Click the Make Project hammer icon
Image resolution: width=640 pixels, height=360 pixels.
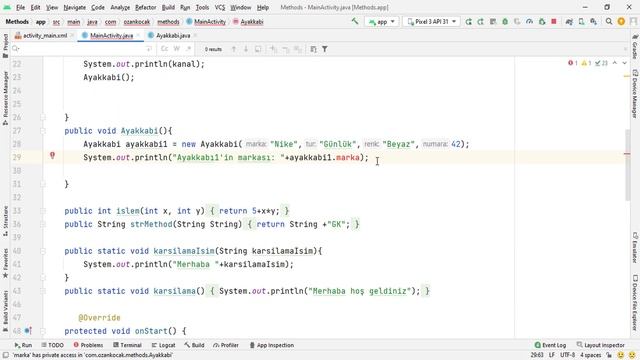pos(355,21)
